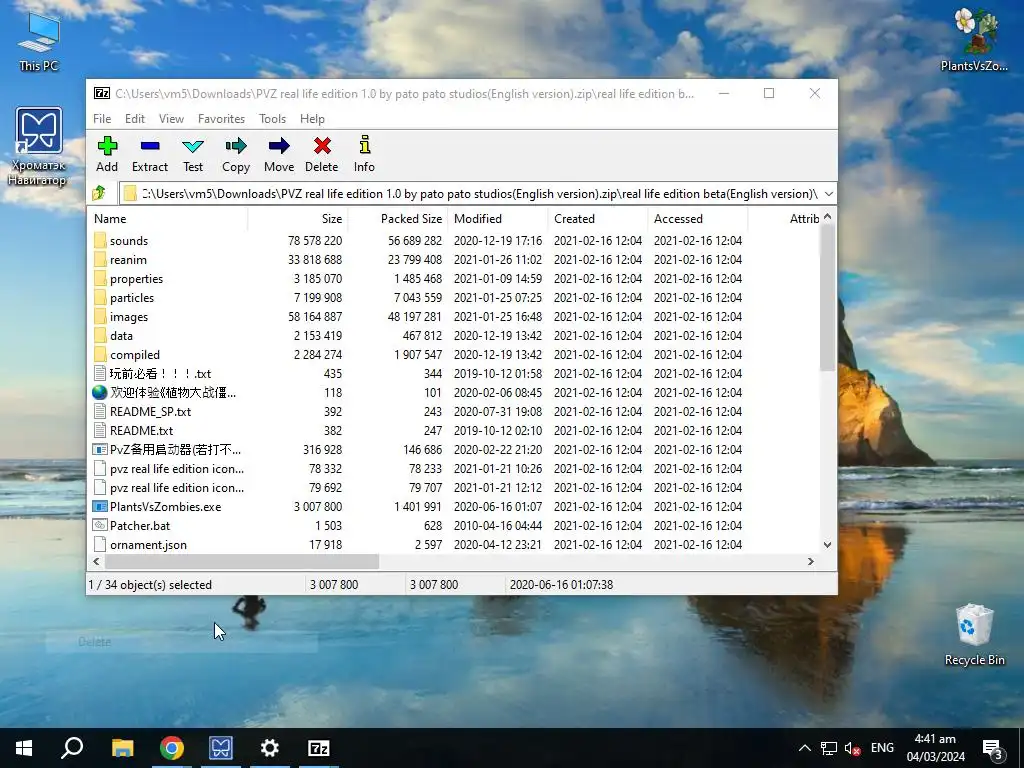
Task: Select ornament.json file icon
Action: [100, 544]
